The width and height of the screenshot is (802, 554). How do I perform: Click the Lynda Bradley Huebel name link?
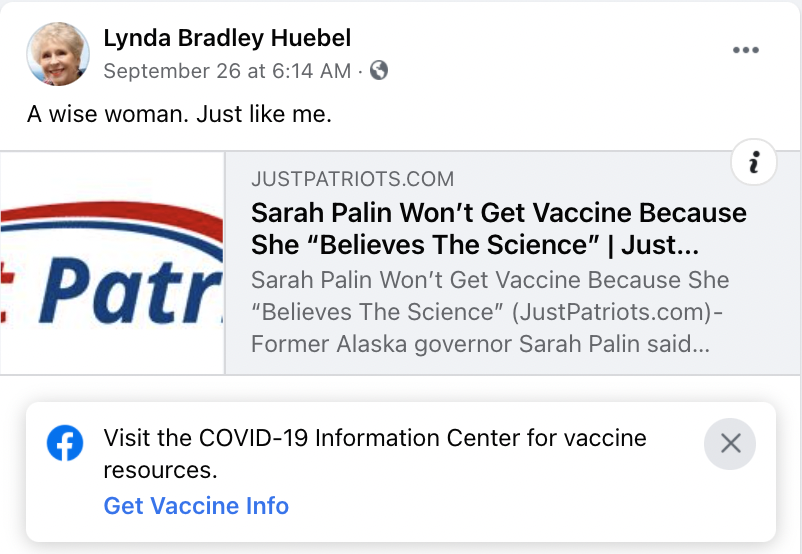[x=227, y=38]
